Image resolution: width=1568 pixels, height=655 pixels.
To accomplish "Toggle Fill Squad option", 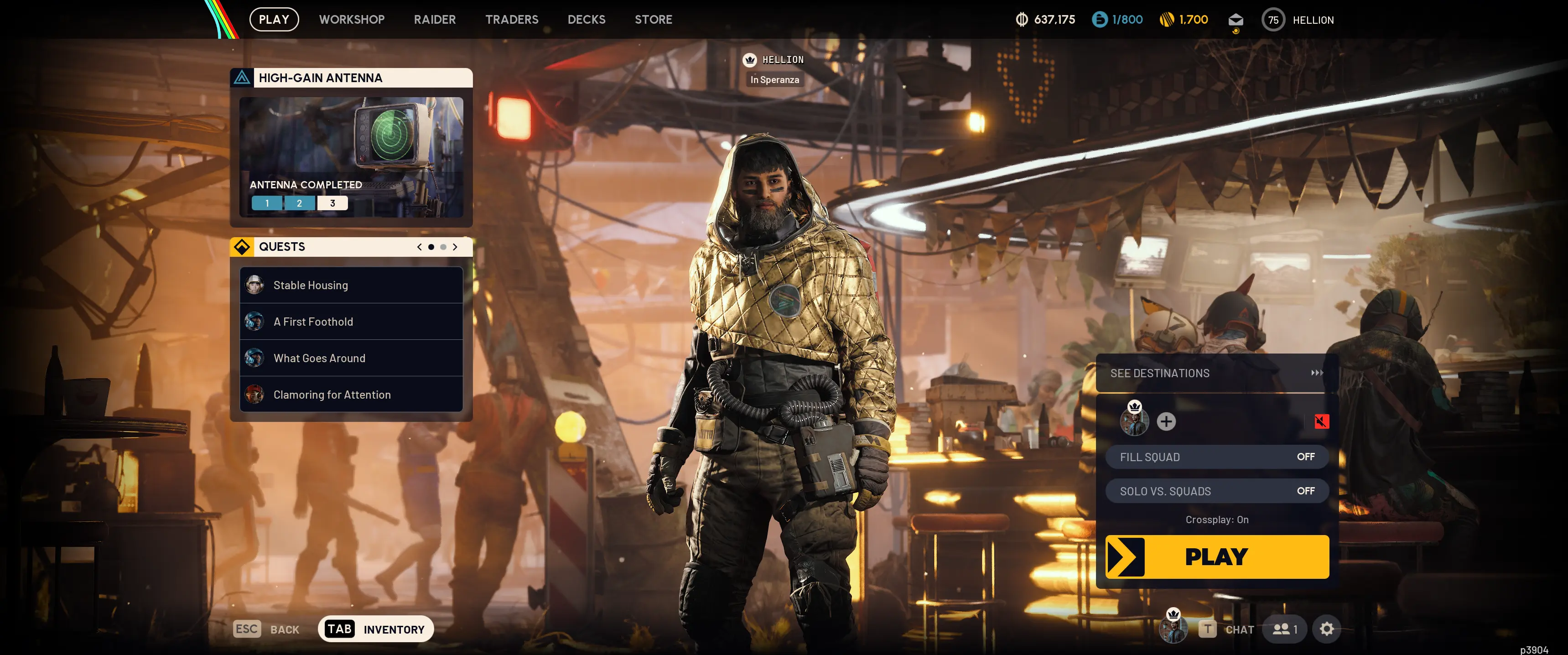I will 1216,457.
